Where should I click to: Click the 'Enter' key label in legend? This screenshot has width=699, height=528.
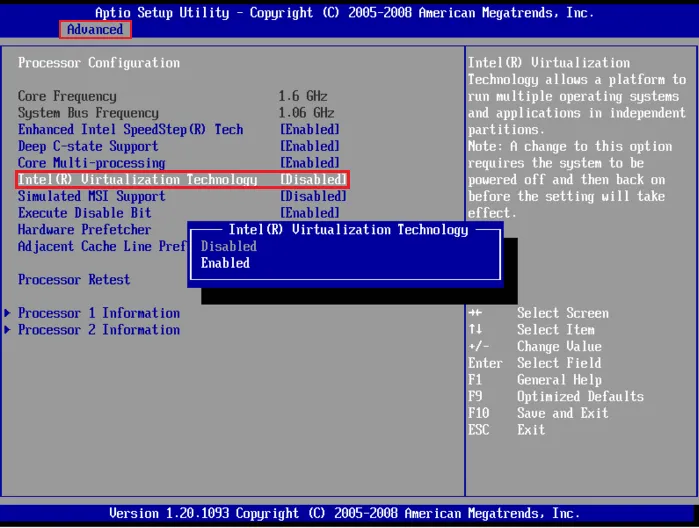485,363
